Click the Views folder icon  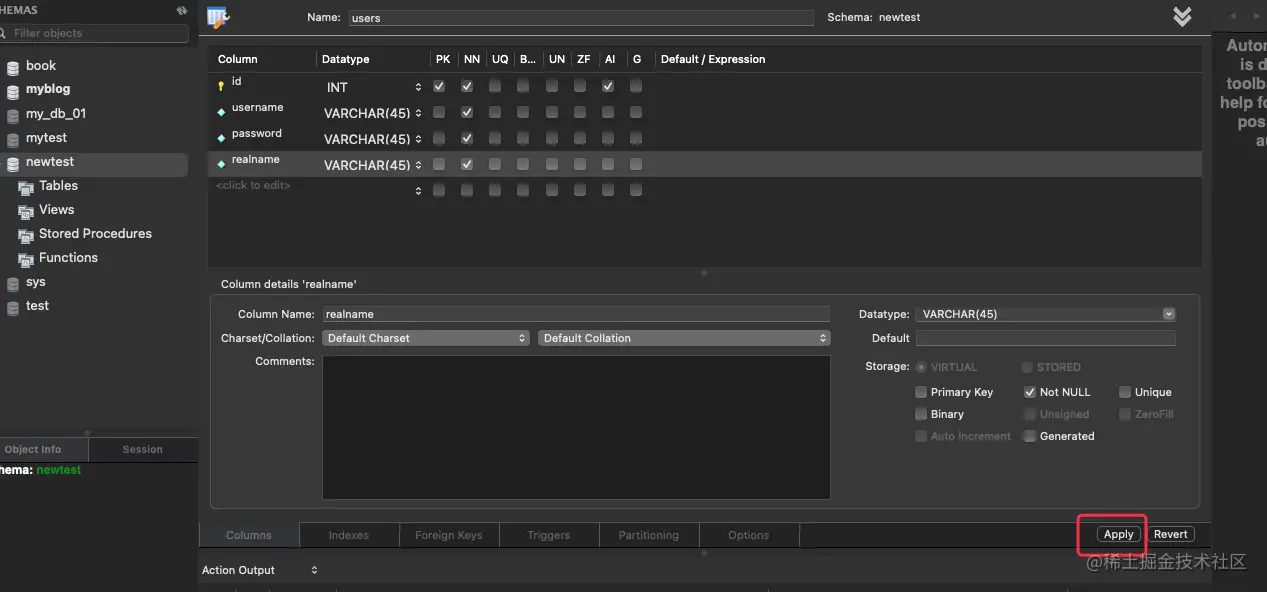click(x=26, y=212)
